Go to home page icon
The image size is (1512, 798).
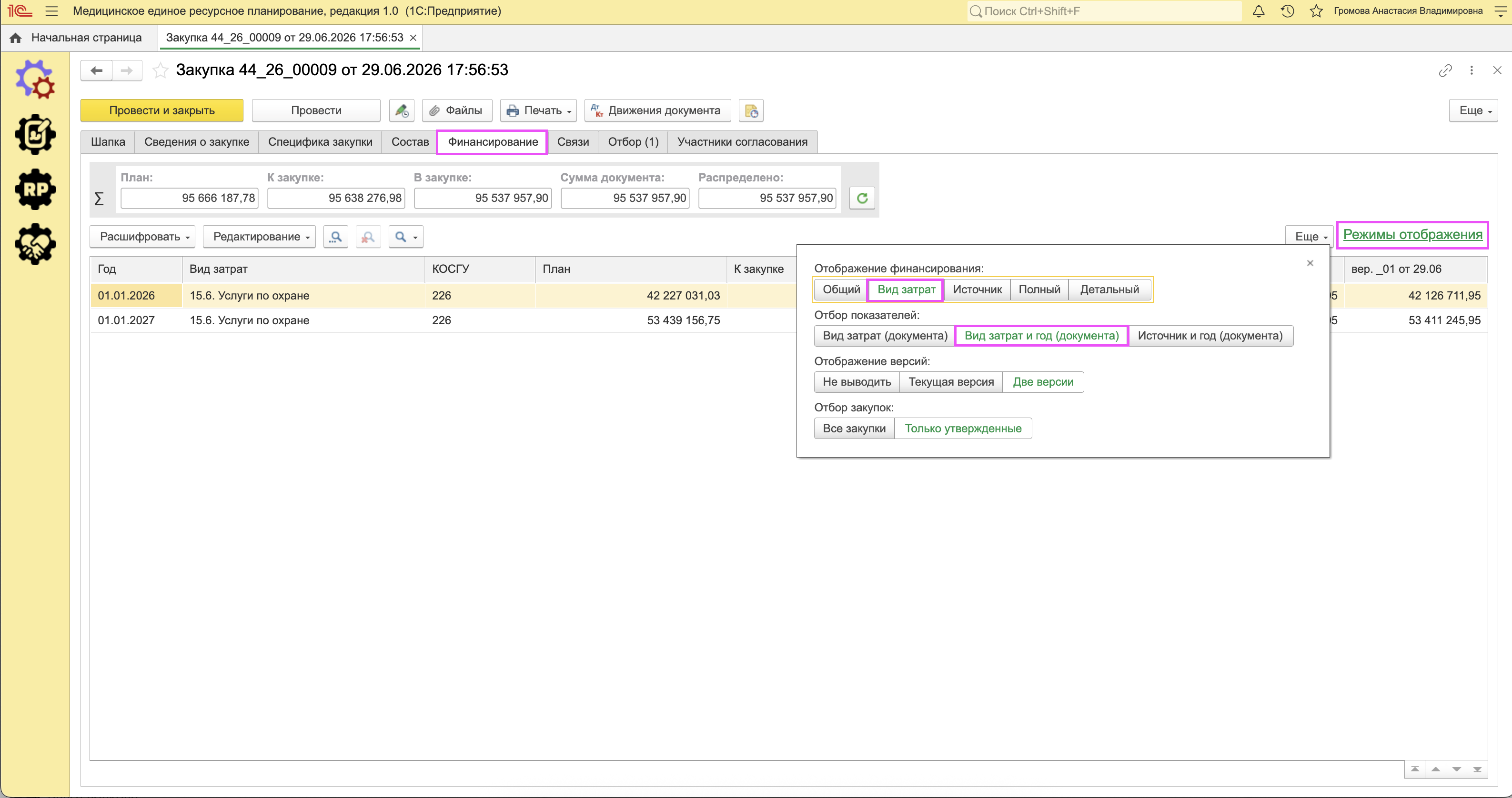click(x=15, y=38)
